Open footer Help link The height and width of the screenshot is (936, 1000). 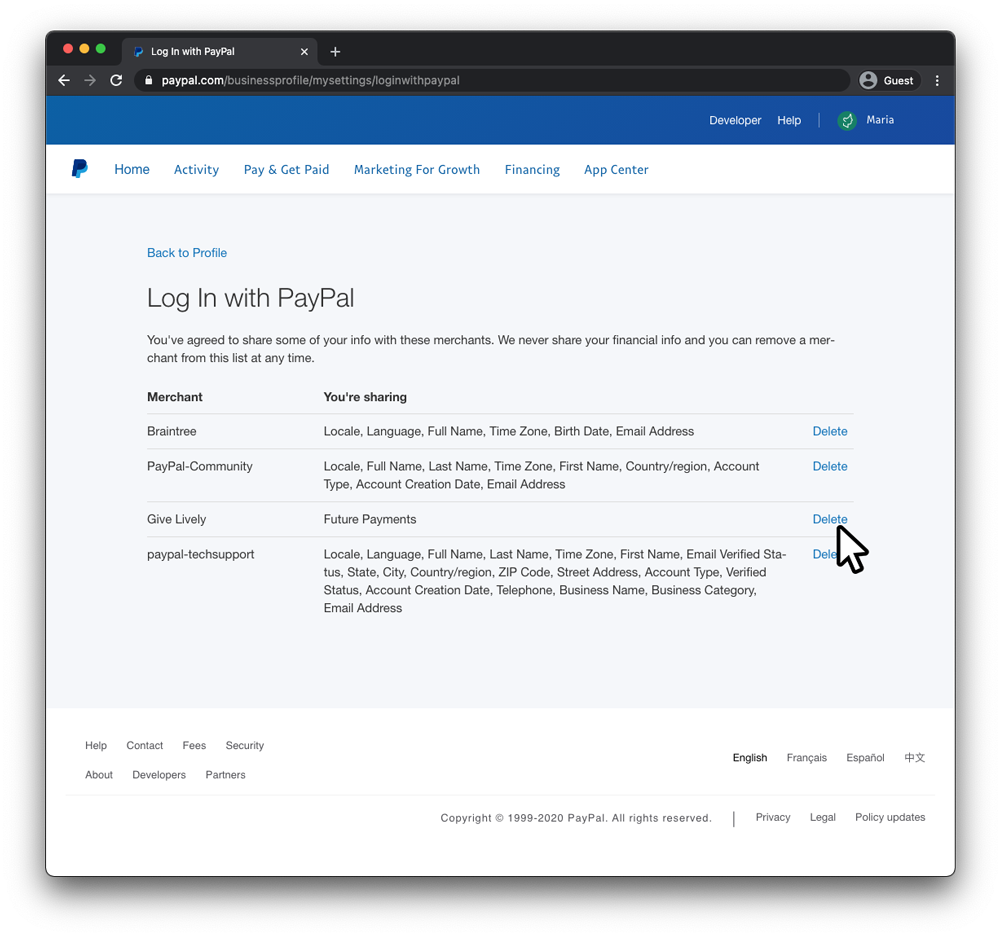coord(96,745)
